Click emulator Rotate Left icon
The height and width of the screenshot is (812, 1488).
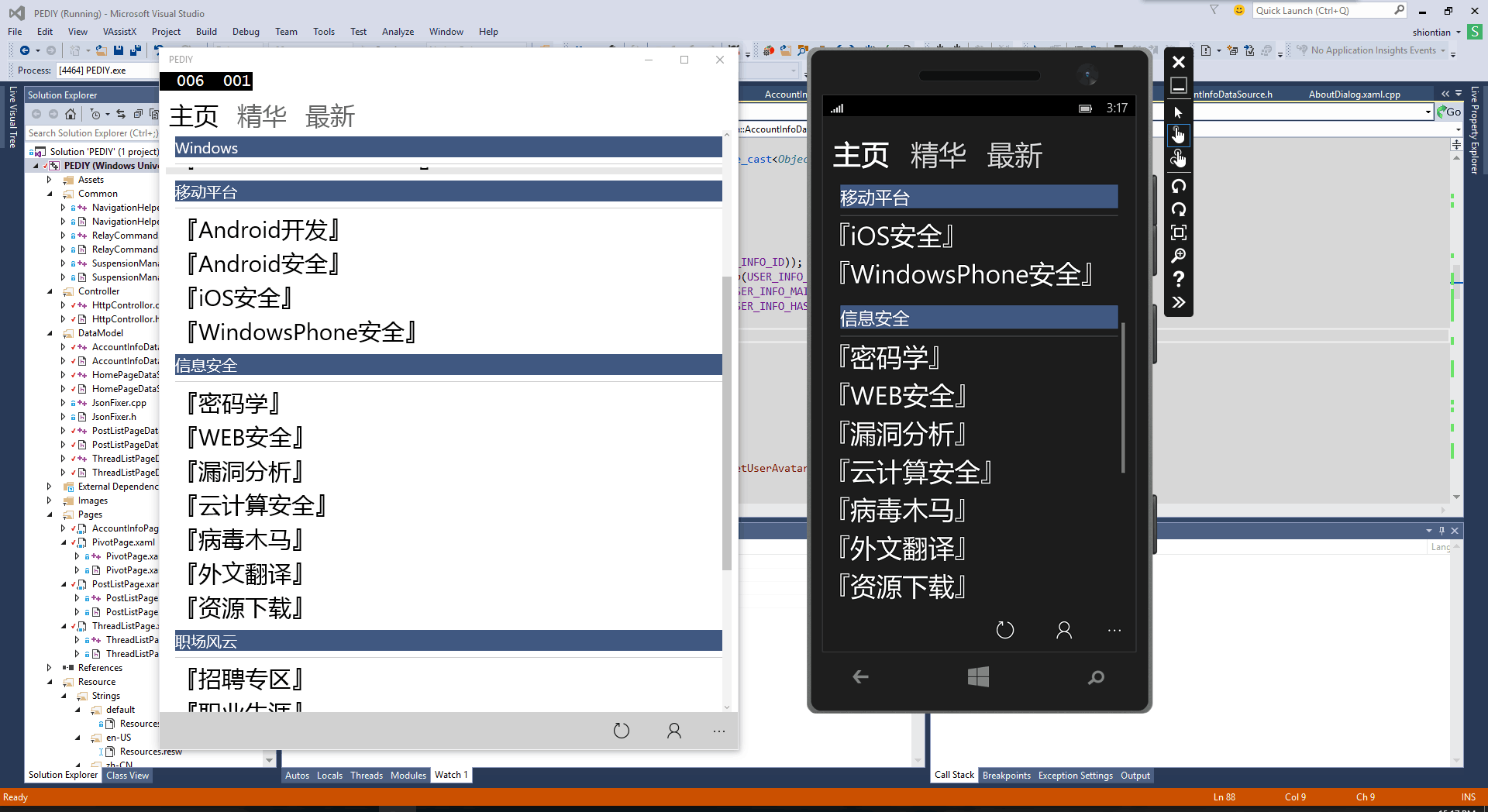1179,186
